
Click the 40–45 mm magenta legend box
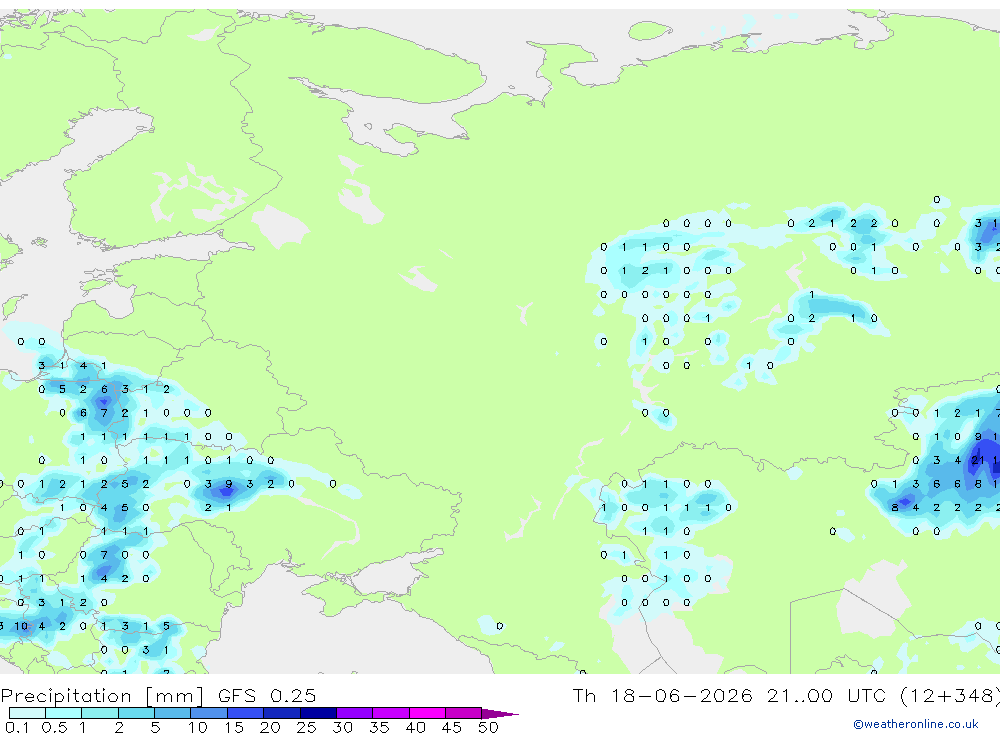tap(427, 713)
